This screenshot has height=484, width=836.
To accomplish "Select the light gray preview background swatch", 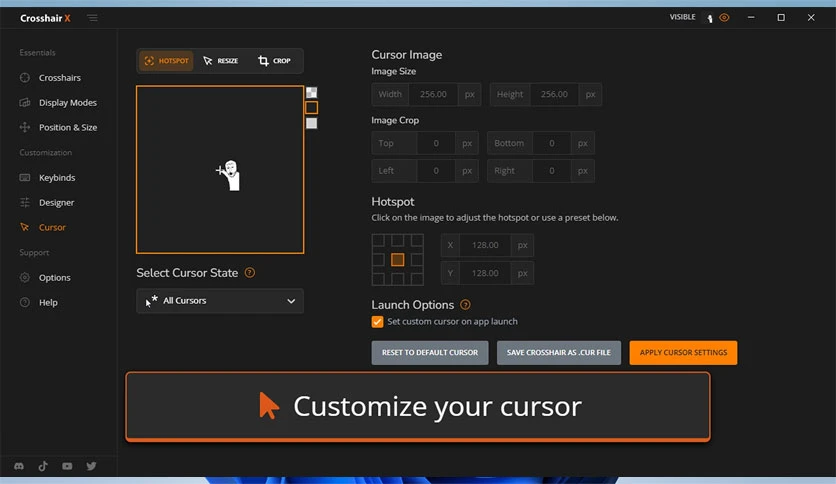I will pyautogui.click(x=311, y=123).
